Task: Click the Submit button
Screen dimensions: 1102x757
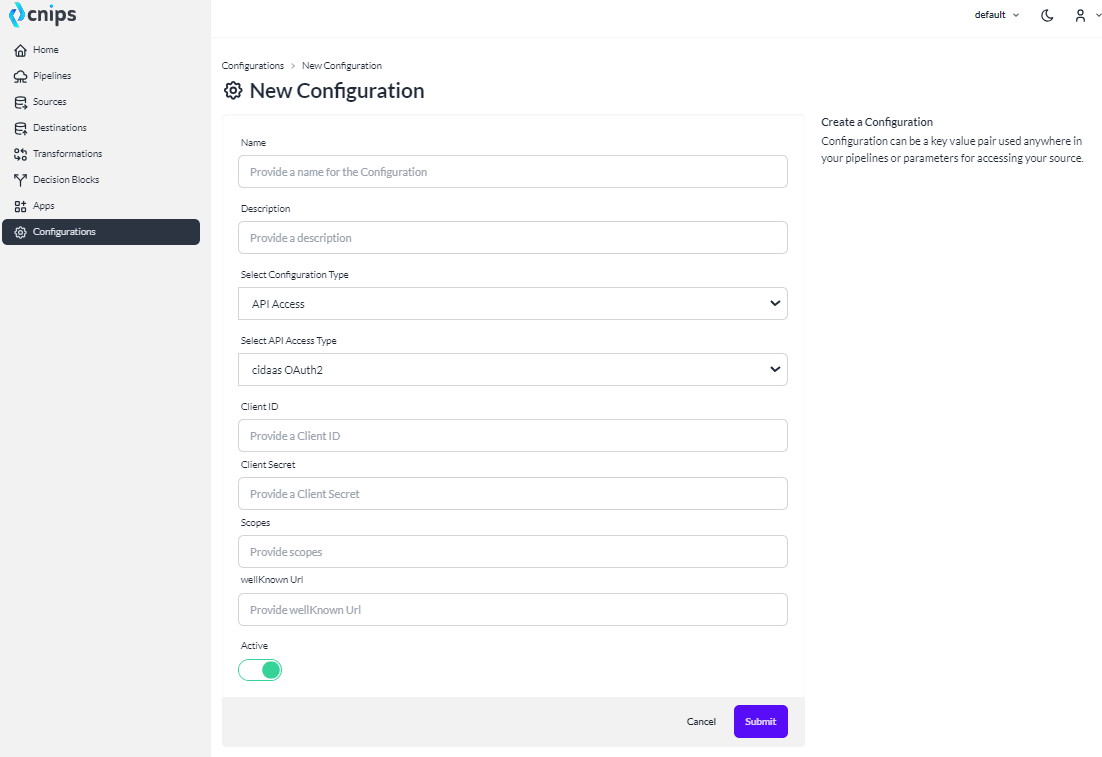Action: point(760,721)
